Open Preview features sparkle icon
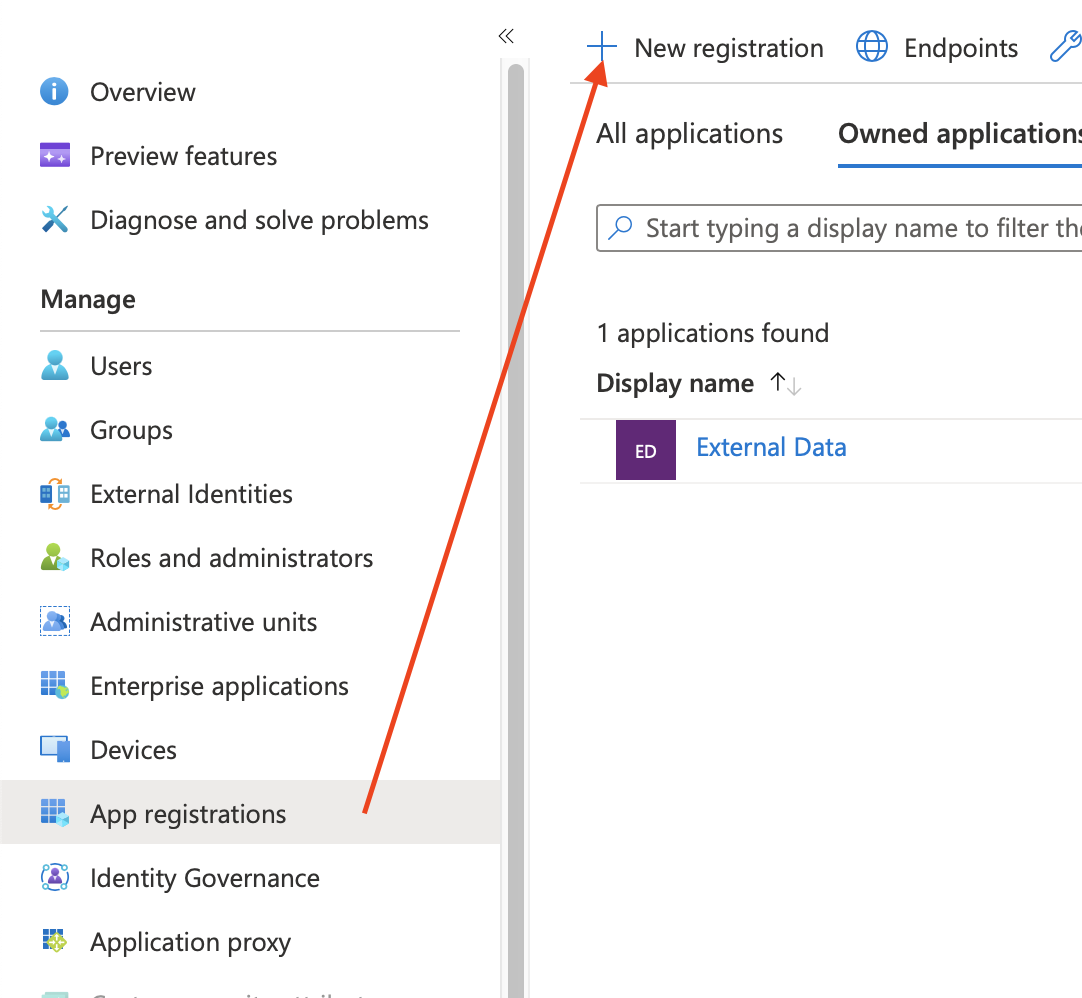This screenshot has height=998, width=1082. [54, 156]
